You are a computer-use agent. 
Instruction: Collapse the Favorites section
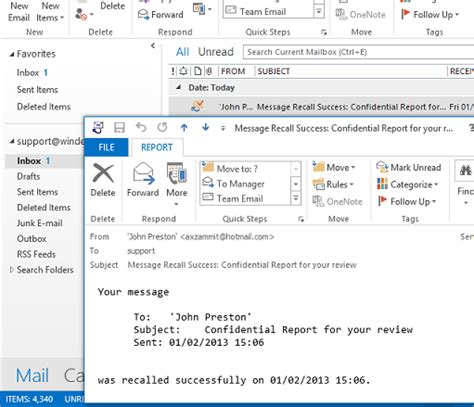[x=12, y=54]
